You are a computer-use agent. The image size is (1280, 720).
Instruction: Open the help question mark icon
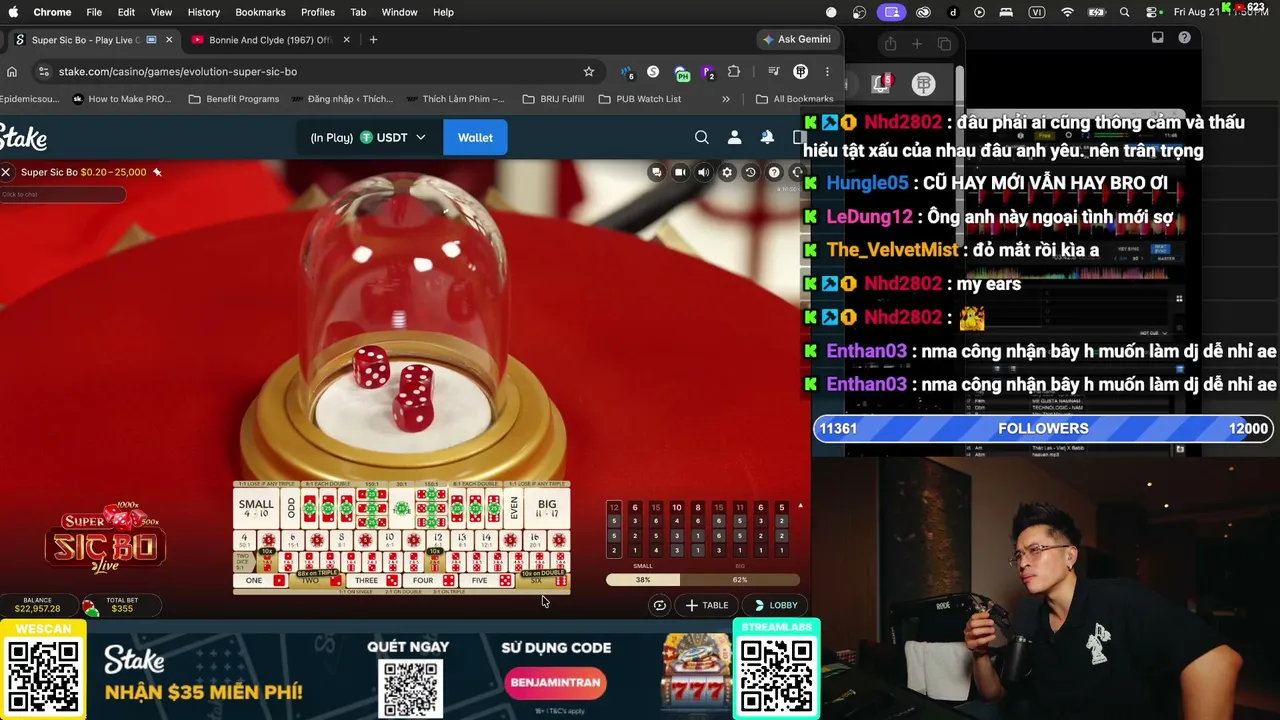pos(774,172)
